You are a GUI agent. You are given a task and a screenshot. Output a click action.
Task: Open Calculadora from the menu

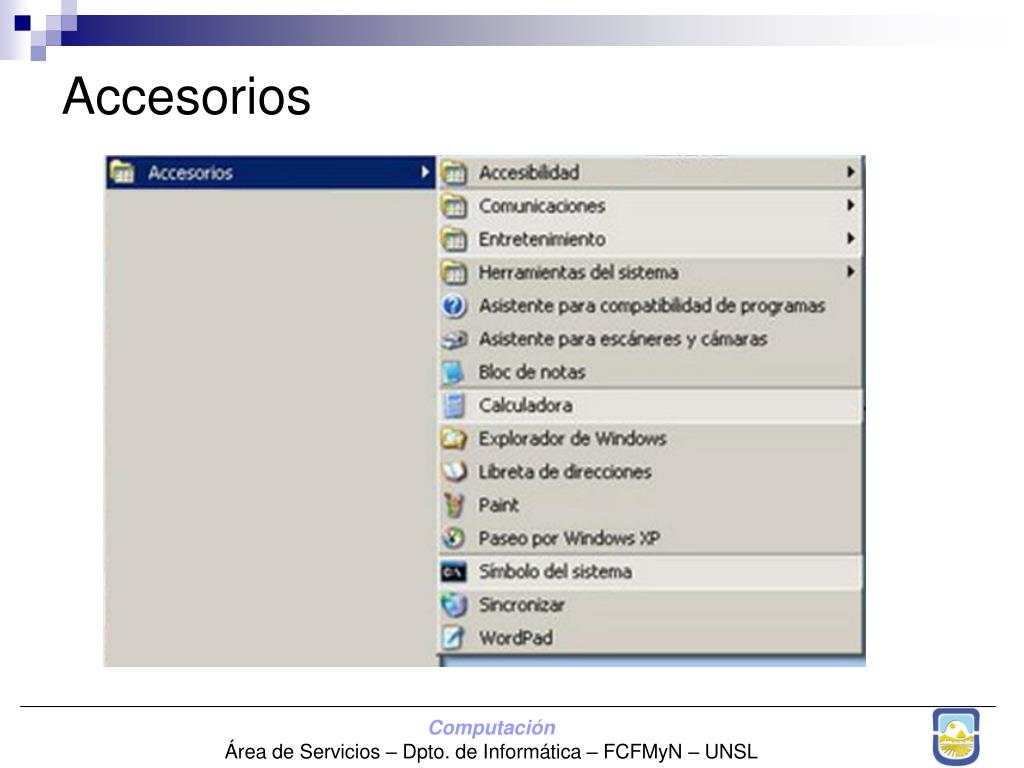pyautogui.click(x=650, y=406)
